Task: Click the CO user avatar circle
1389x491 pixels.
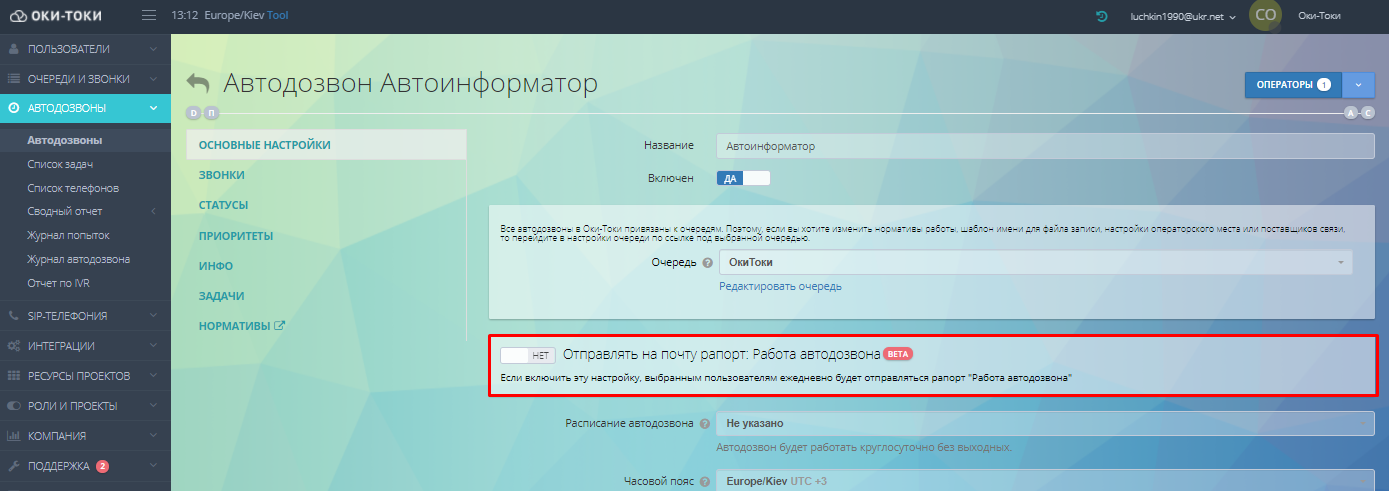Action: (1265, 16)
